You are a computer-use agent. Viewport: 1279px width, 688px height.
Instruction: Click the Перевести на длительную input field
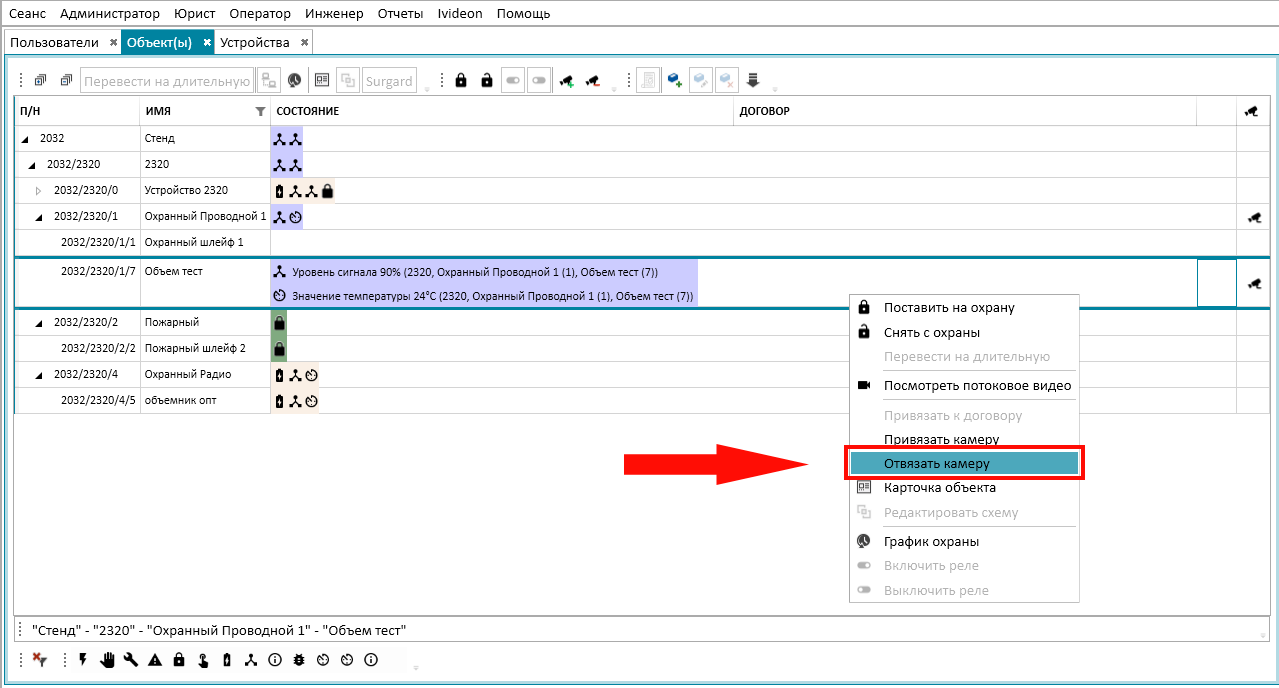click(x=167, y=81)
